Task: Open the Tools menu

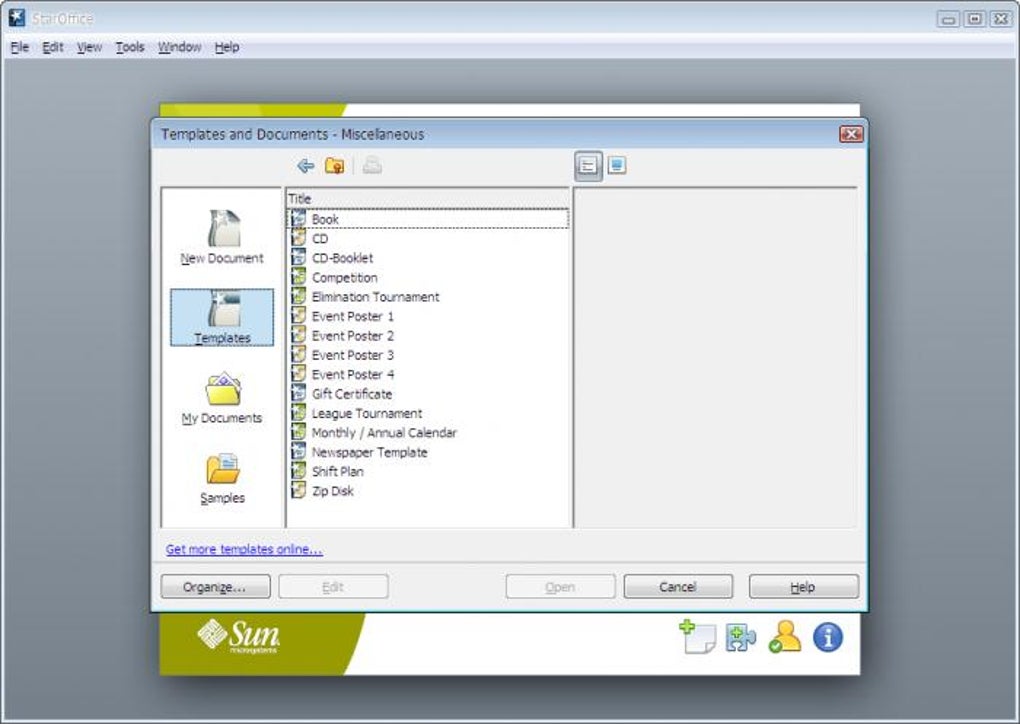Action: (129, 46)
